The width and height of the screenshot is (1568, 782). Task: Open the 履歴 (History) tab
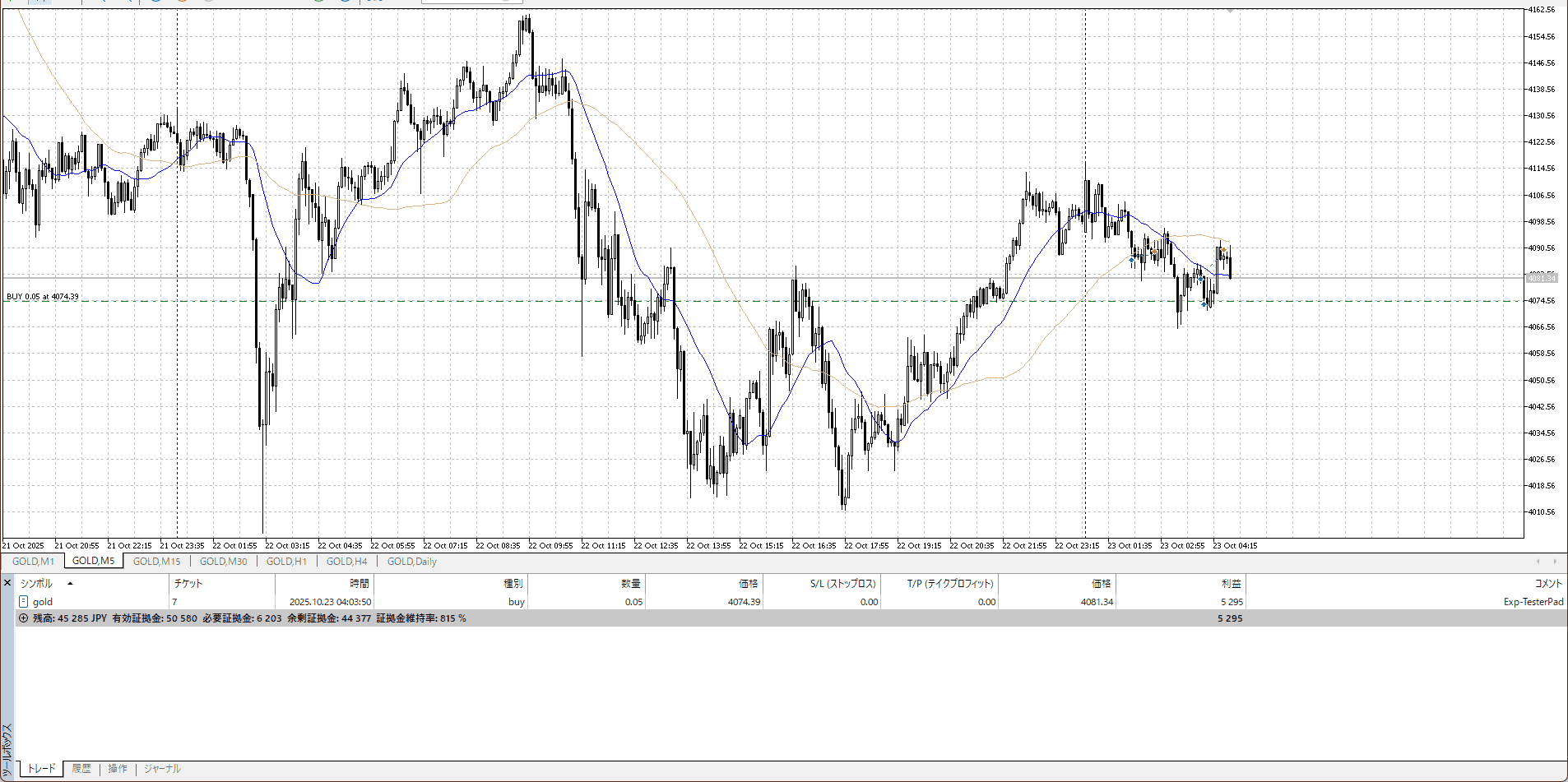(x=81, y=769)
